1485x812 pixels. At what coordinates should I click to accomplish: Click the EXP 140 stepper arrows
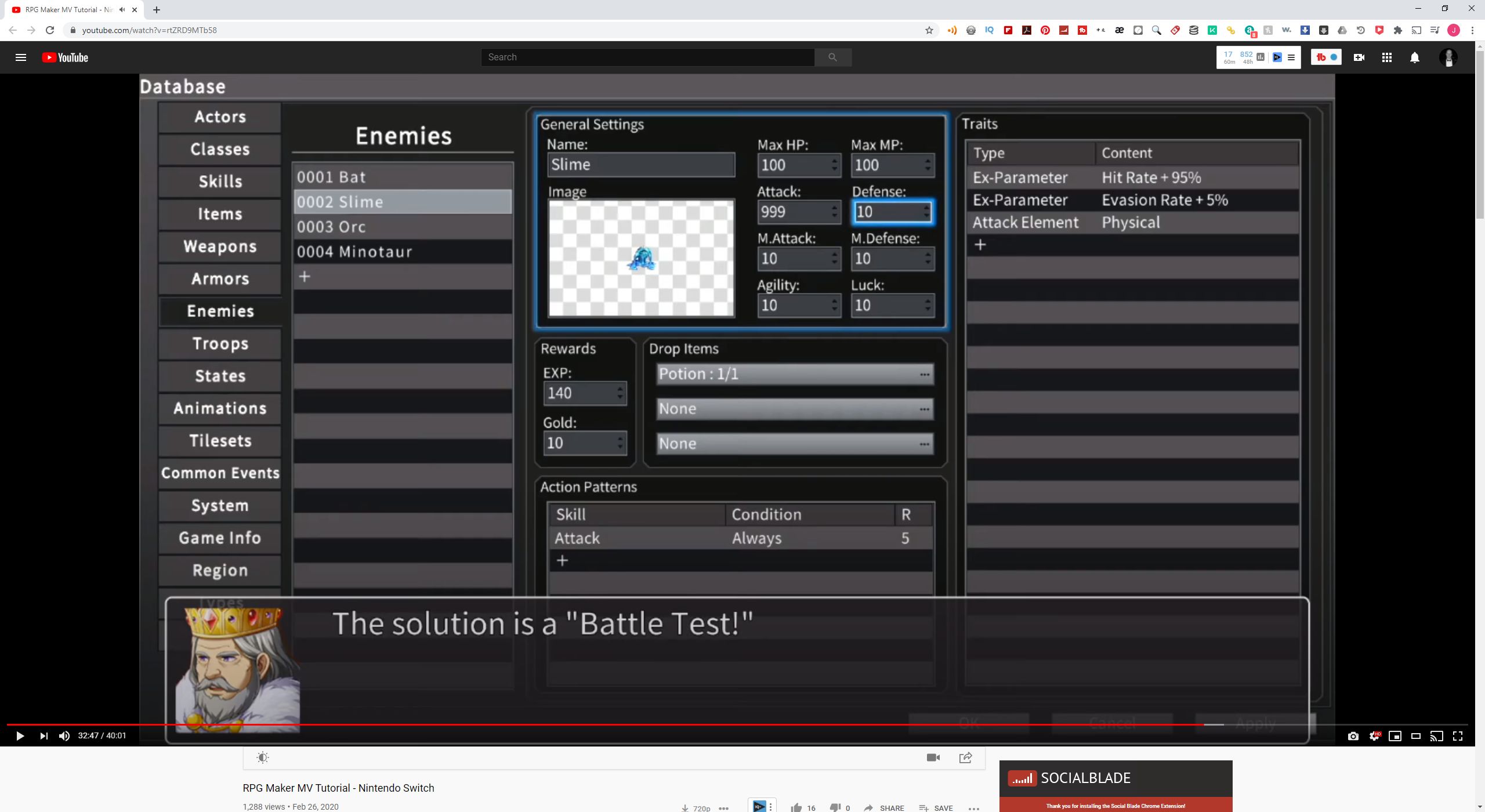(620, 393)
